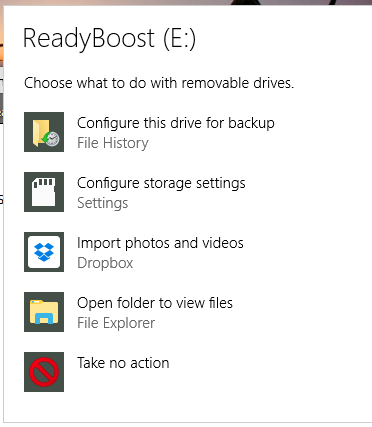Click the Dropbox logo icon
The image size is (372, 427).
[44, 252]
